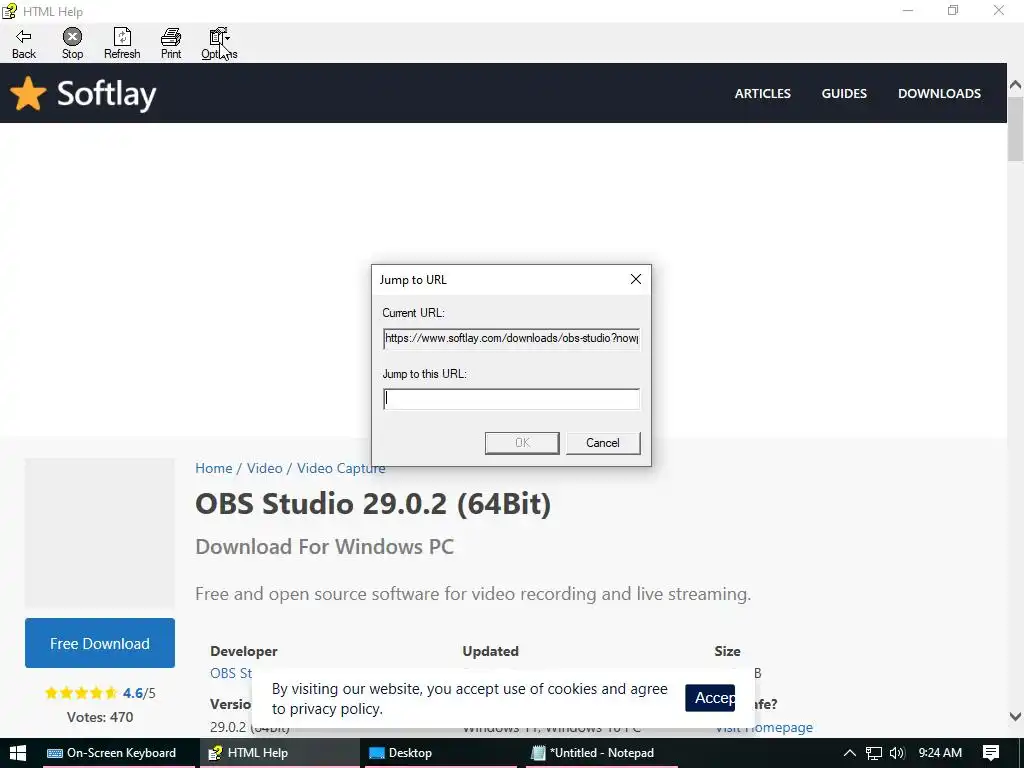Open the notification center icon
Screen dimensions: 1024x768
tap(991, 752)
